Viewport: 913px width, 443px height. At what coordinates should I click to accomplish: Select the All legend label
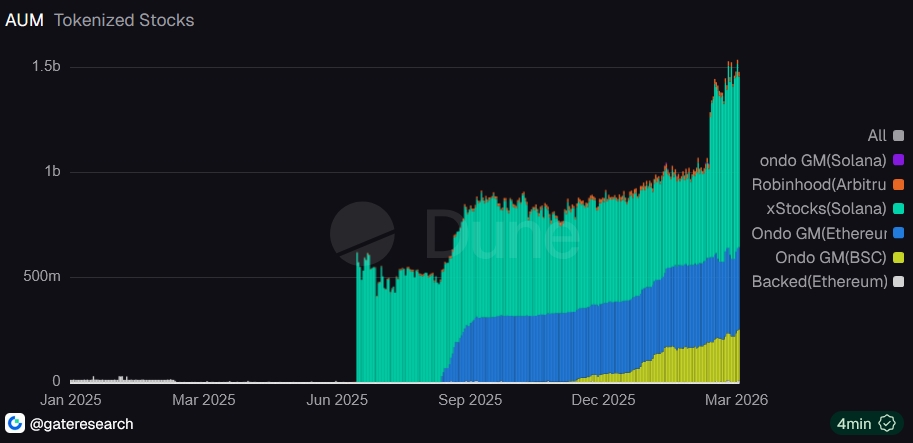[x=876, y=136]
